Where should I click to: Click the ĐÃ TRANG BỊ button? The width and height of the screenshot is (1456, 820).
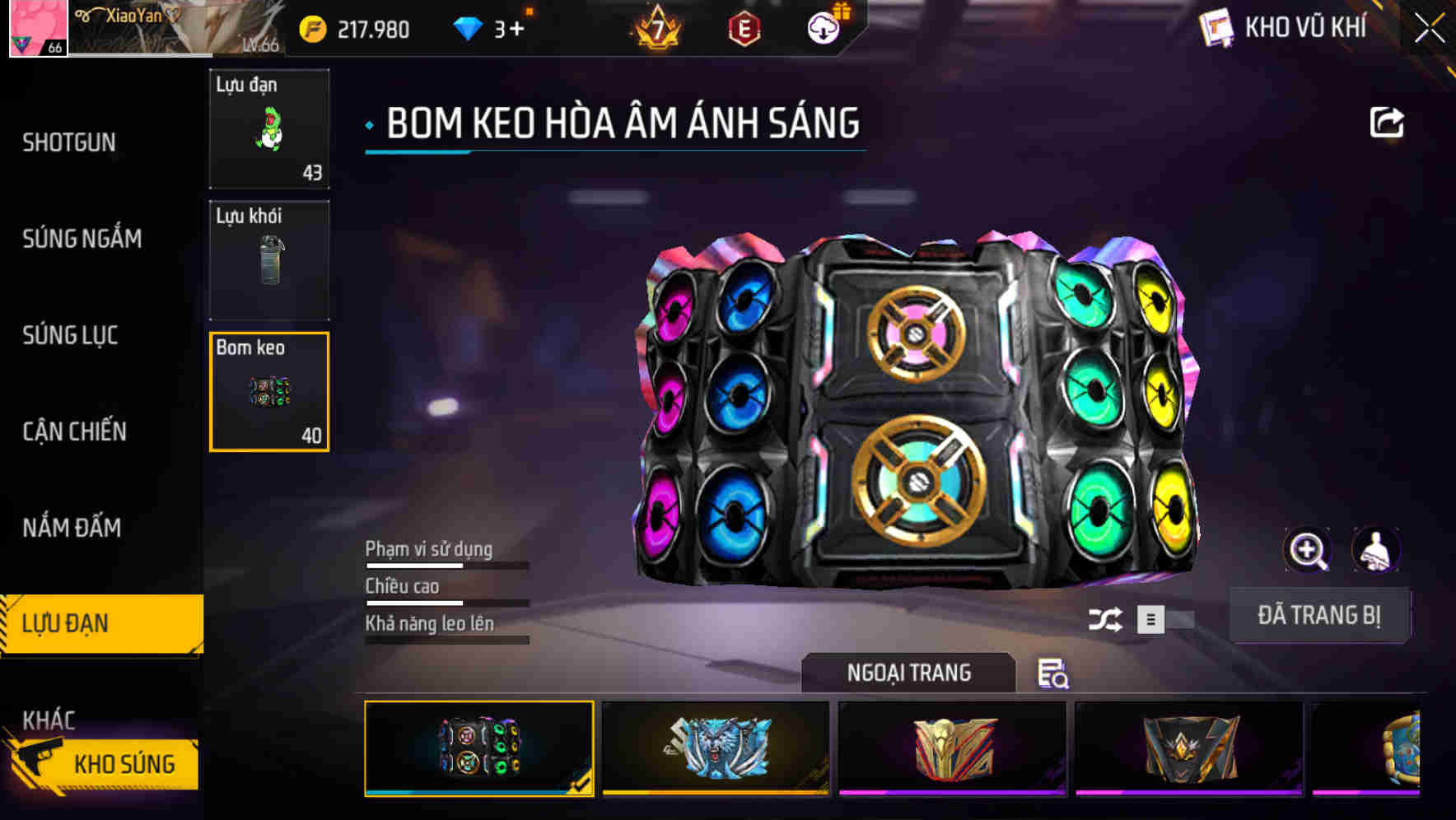tap(1319, 615)
